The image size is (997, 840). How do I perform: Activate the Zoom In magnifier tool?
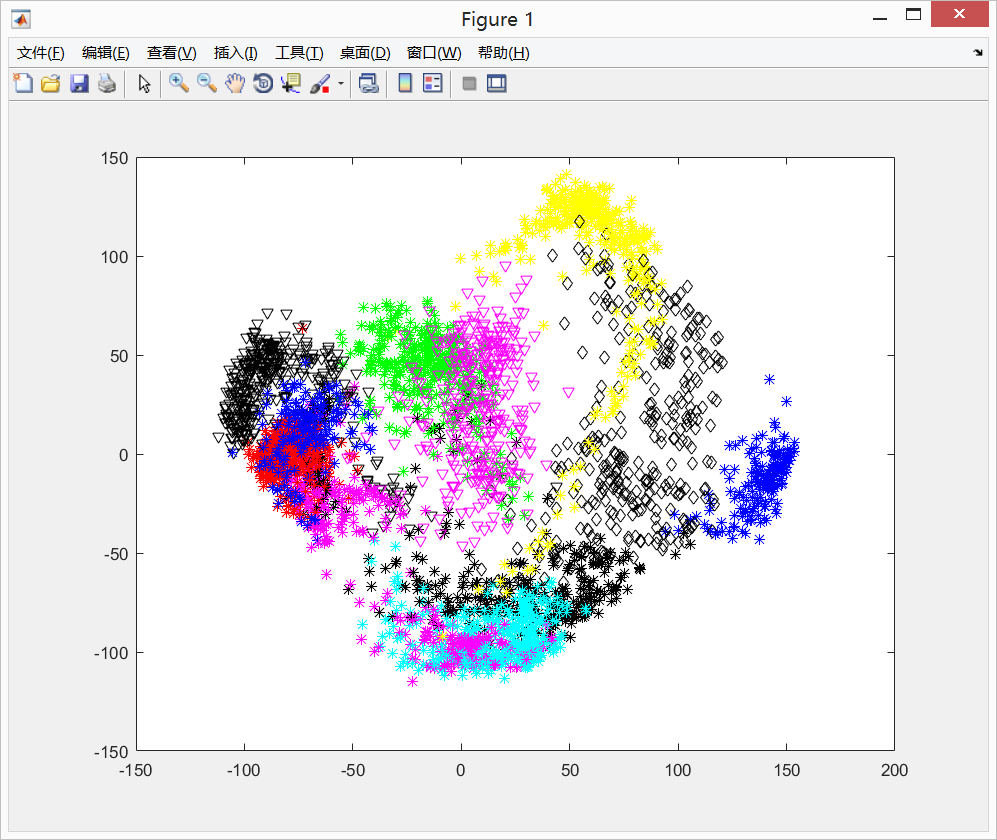click(179, 83)
